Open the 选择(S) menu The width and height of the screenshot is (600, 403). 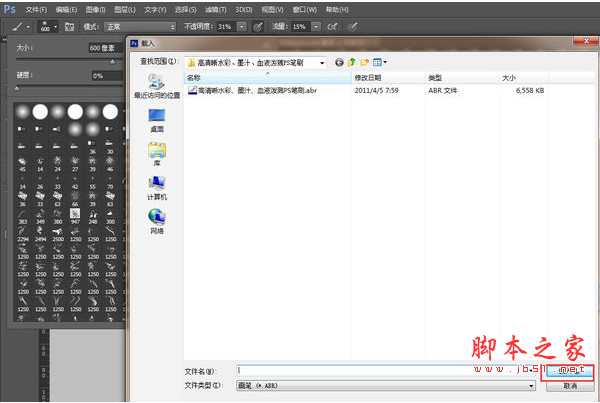(x=186, y=10)
